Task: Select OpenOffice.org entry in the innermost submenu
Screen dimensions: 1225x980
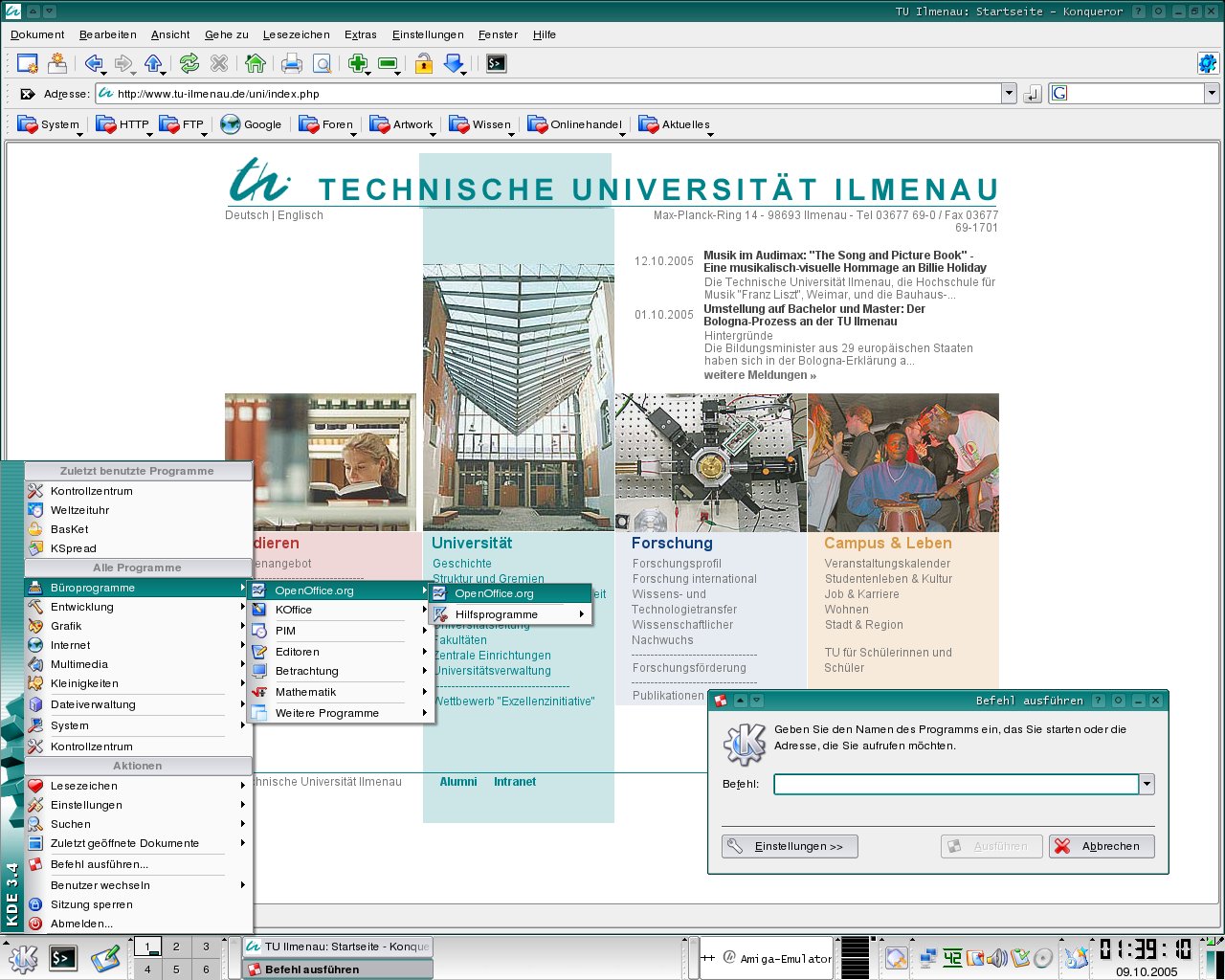Action: 510,593
